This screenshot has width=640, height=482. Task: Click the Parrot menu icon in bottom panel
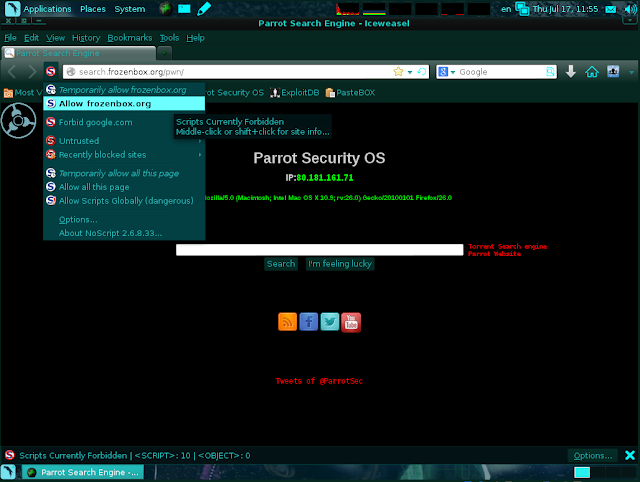9,472
